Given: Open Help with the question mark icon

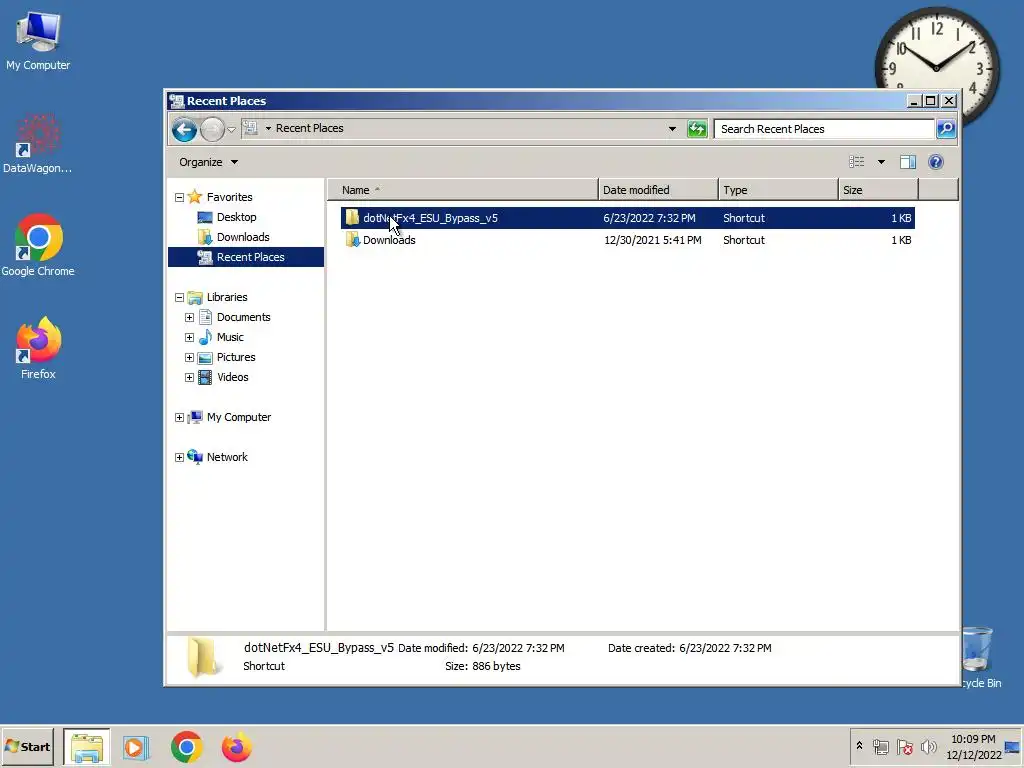Looking at the screenshot, I should [935, 162].
